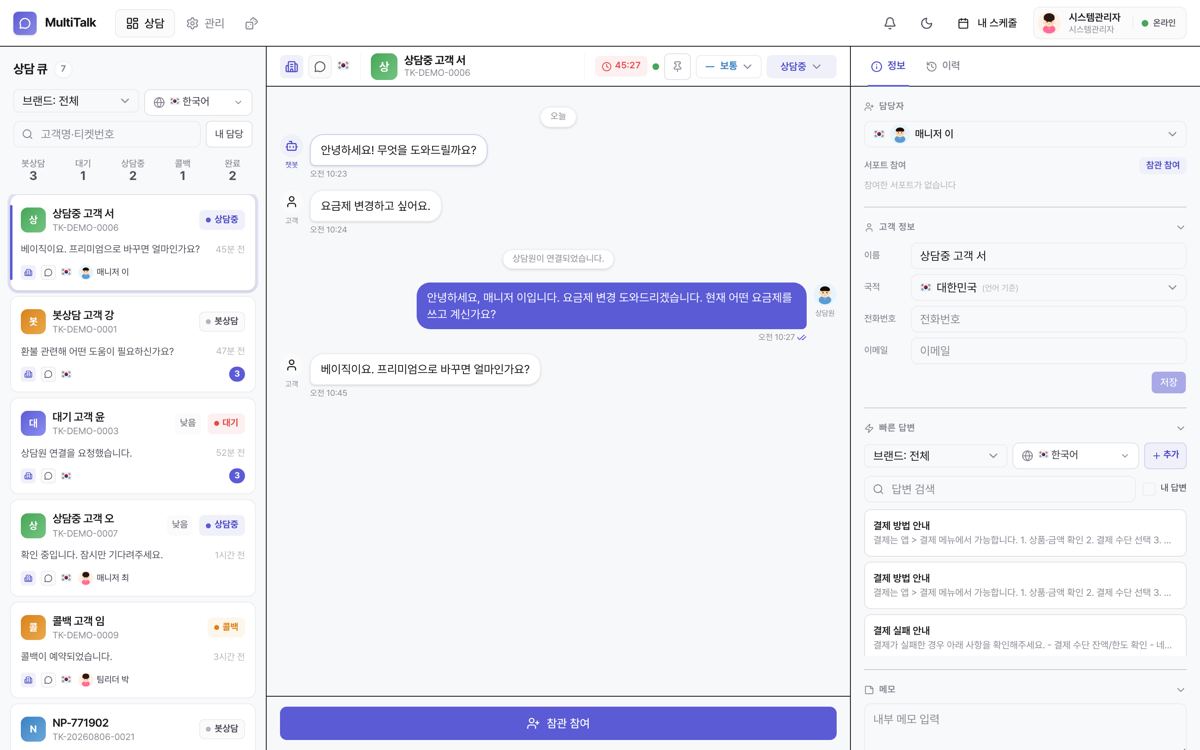Open the 보통 priority dropdown
The width and height of the screenshot is (1200, 750).
(x=729, y=66)
